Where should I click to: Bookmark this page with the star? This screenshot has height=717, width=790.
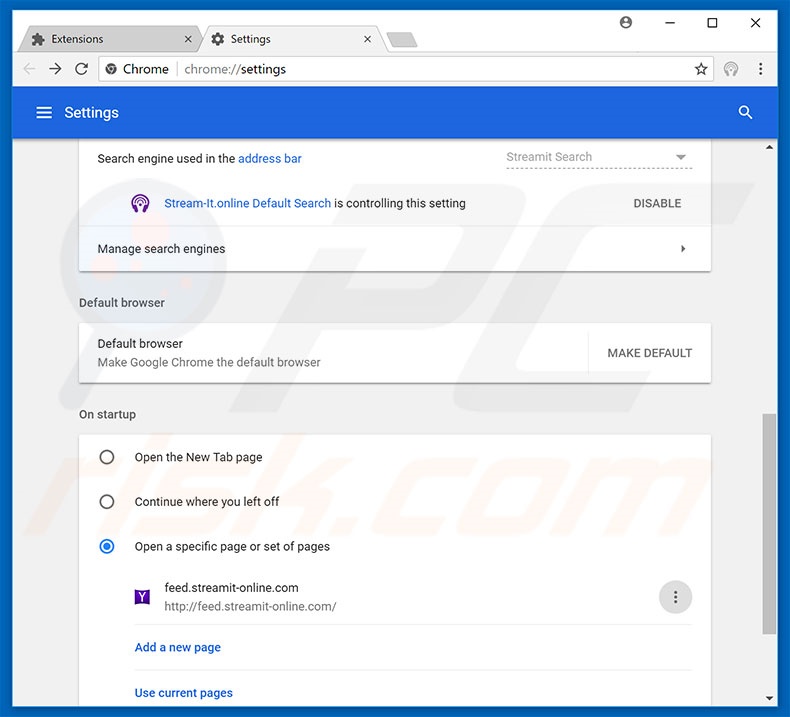(x=701, y=69)
